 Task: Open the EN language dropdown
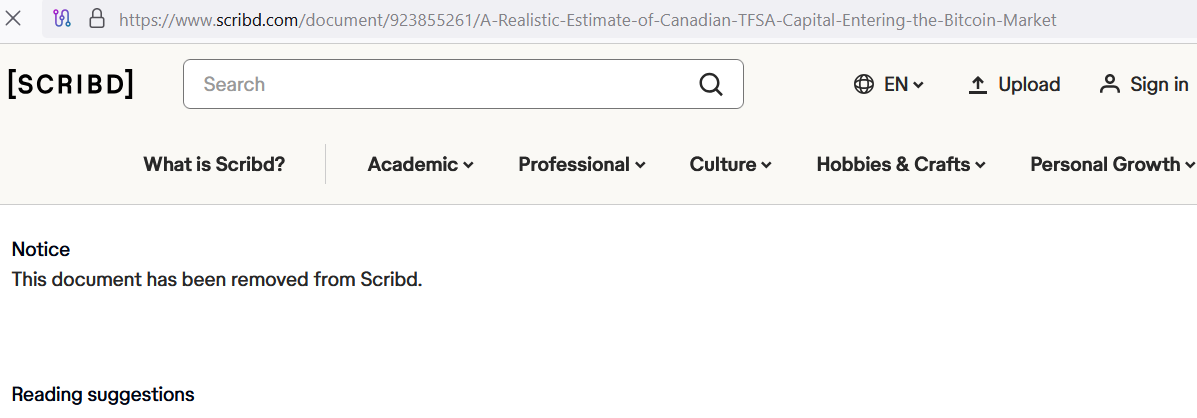coord(904,84)
